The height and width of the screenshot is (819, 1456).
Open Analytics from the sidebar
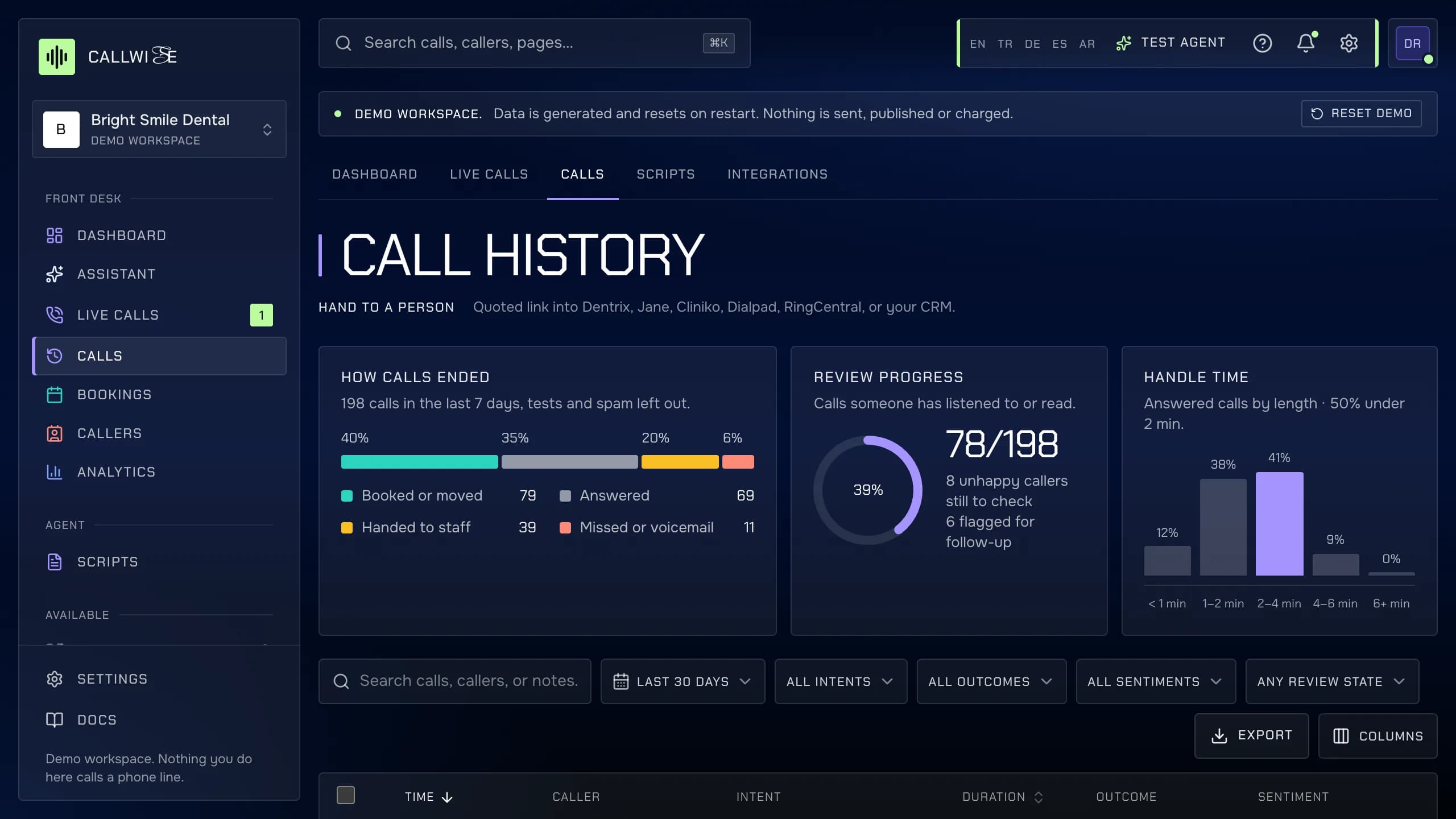159,472
